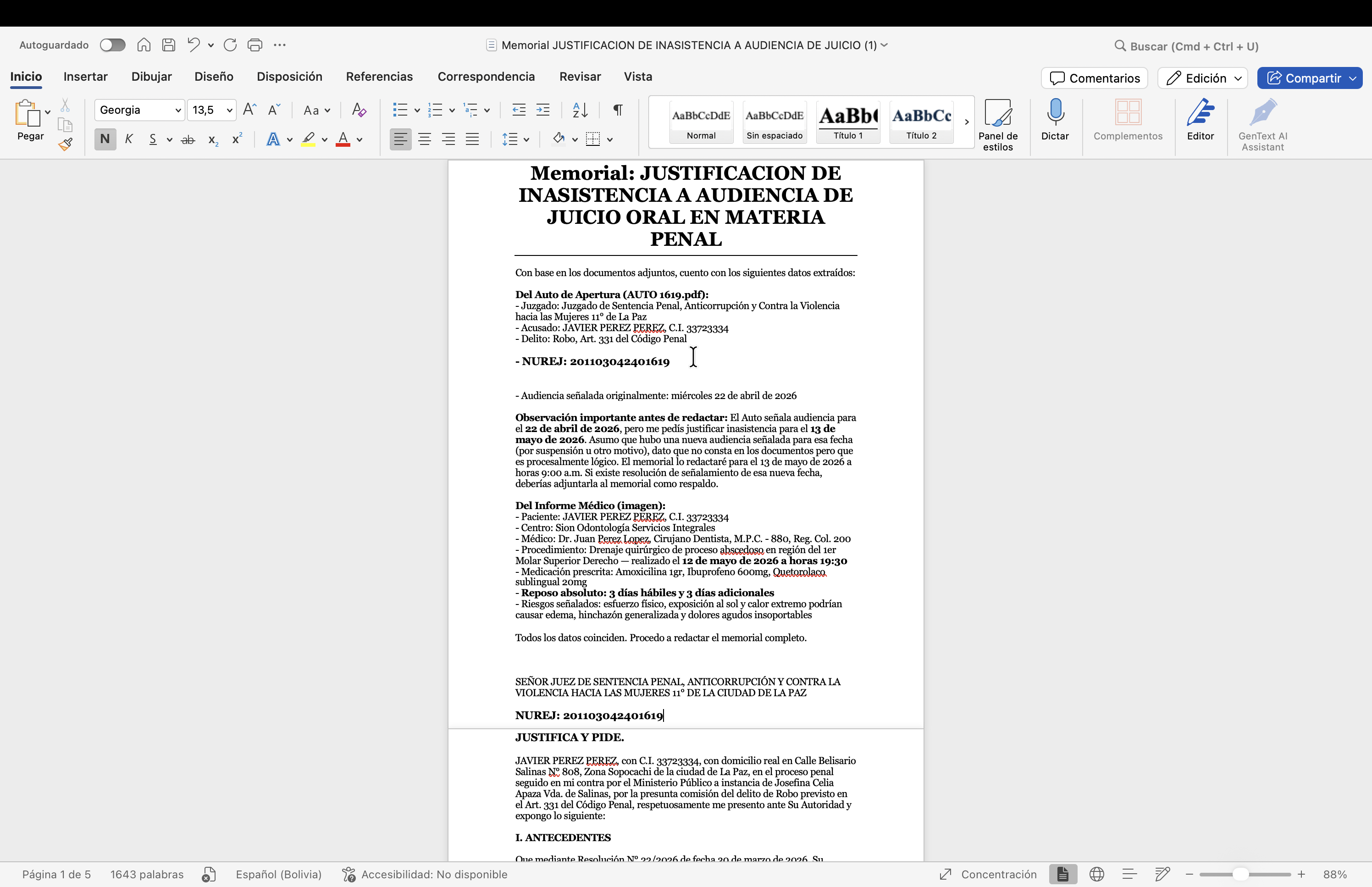Open Complementos add-ins
The width and height of the screenshot is (1372, 887).
(x=1128, y=120)
